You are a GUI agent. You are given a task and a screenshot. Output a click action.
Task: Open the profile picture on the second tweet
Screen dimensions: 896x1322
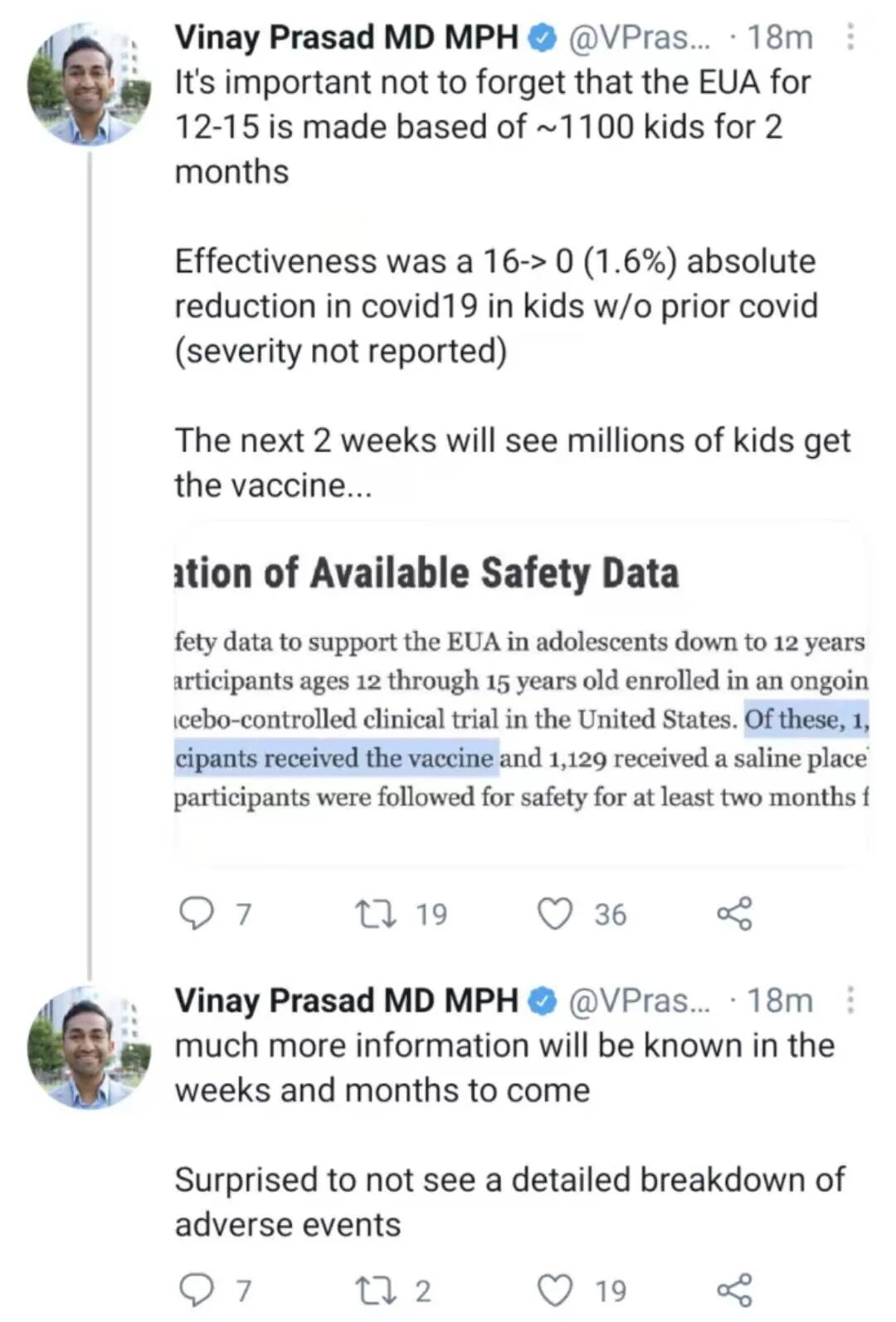(89, 1047)
